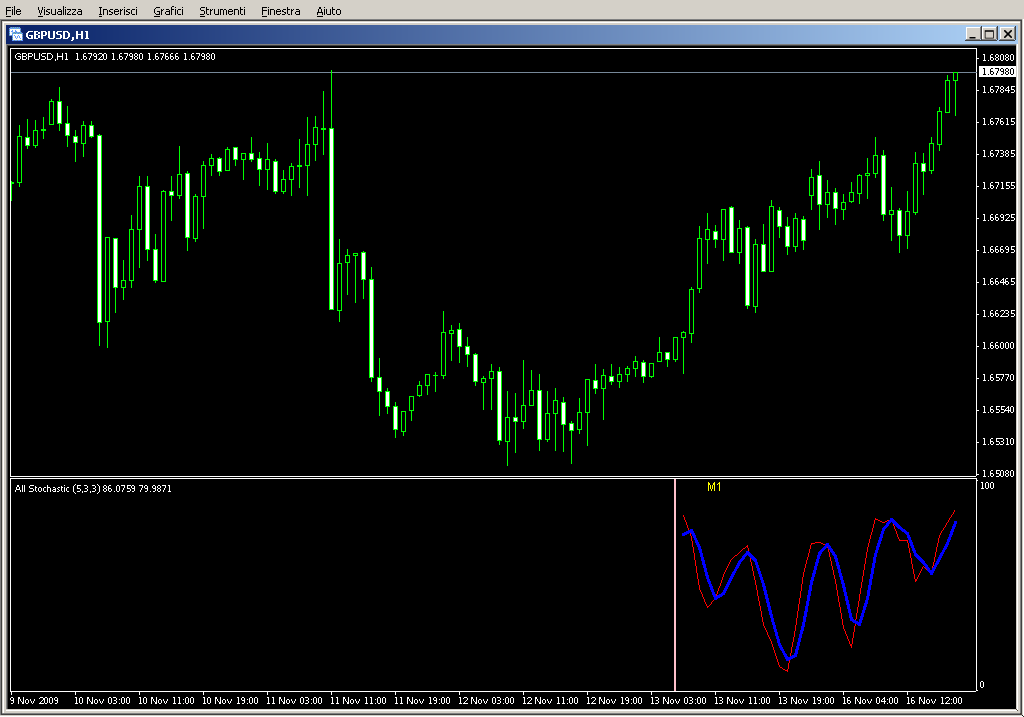Click the yellow M1 label in stochastic panel
Screen dimensions: 1024x717
tap(714, 487)
